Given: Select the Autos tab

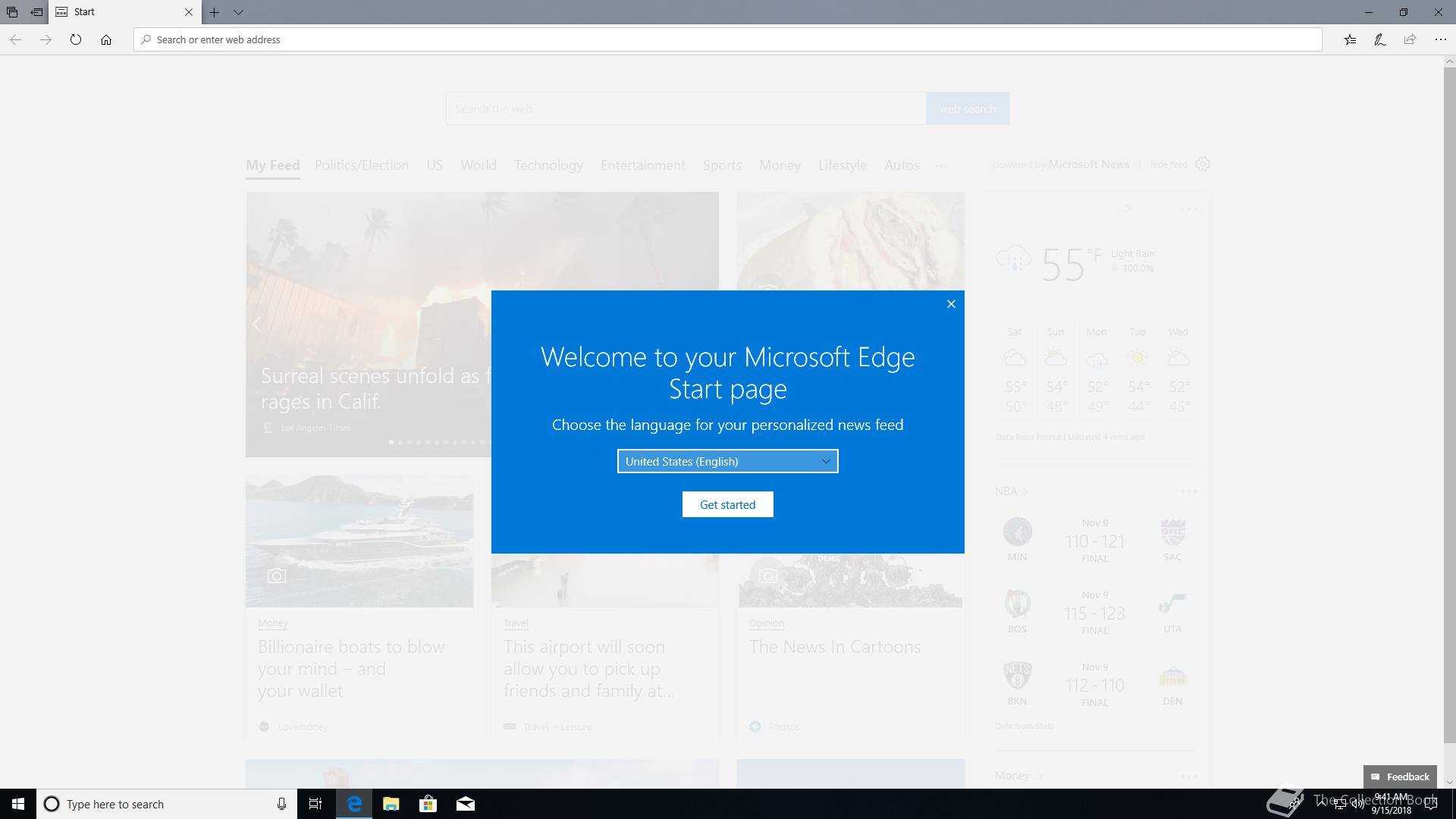Looking at the screenshot, I should pyautogui.click(x=902, y=165).
